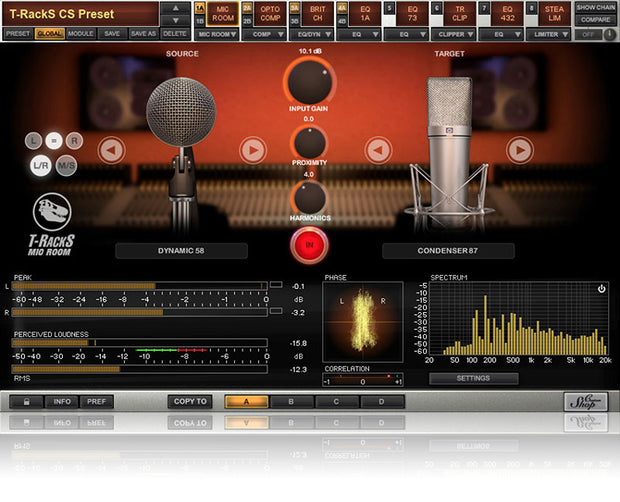This screenshot has width=620, height=502.
Task: Click the HARMONICS knob
Action: tap(310, 198)
